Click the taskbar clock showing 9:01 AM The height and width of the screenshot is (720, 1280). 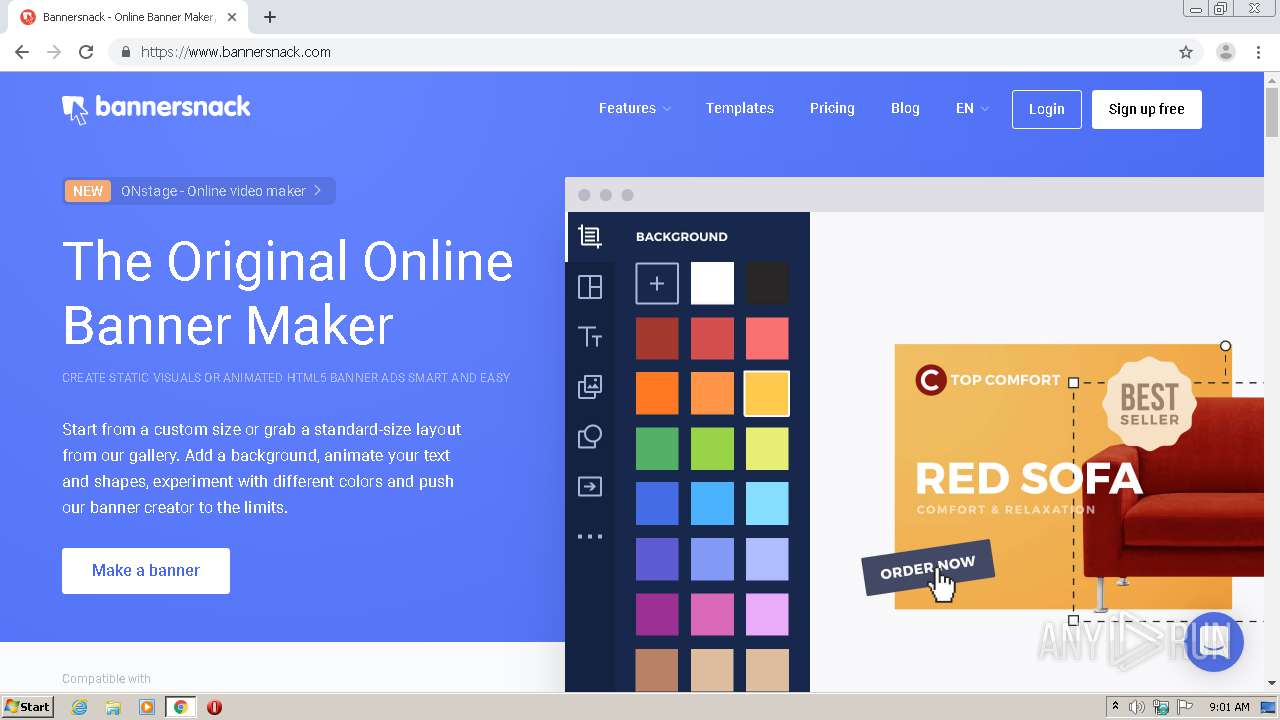[x=1229, y=707]
